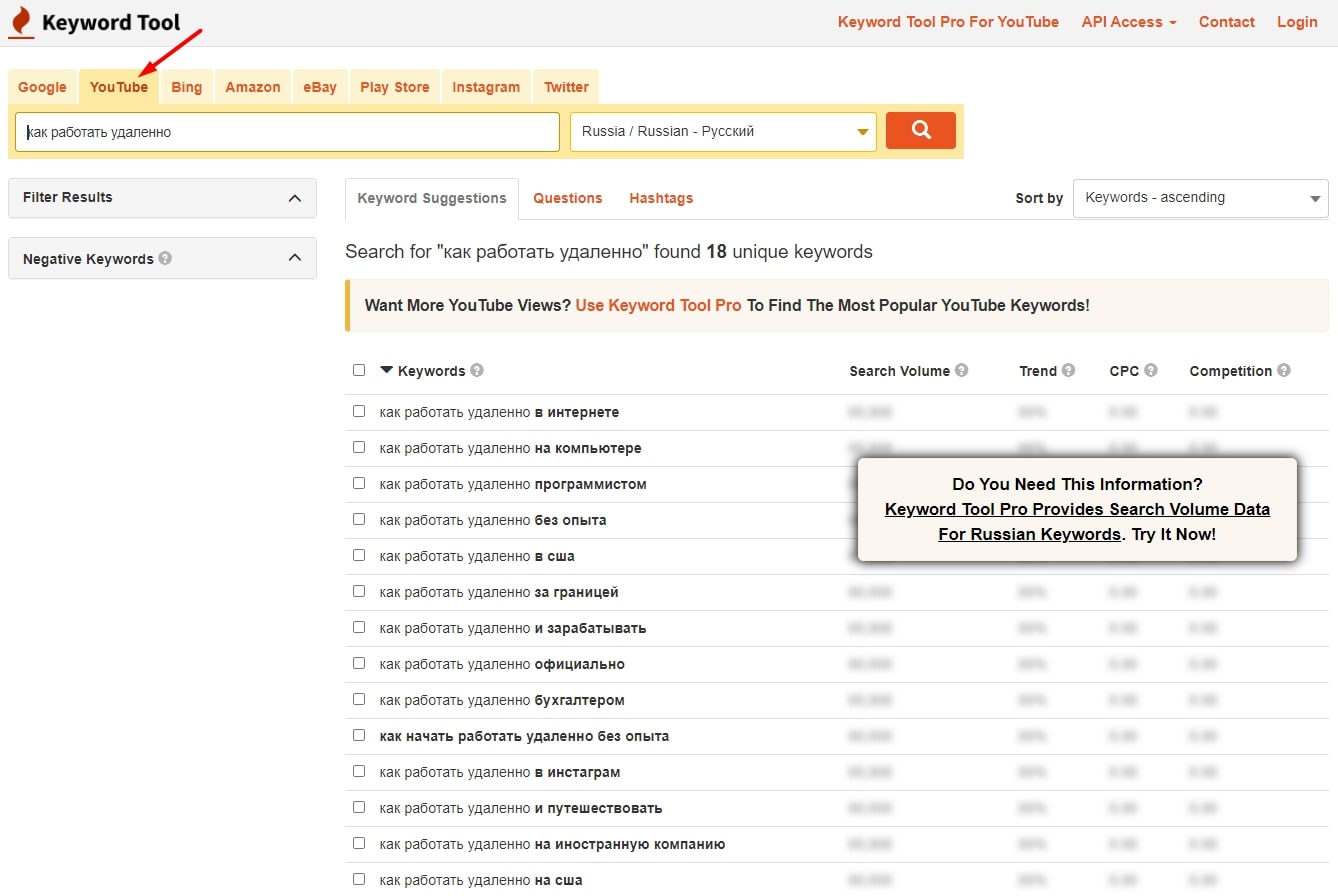Image resolution: width=1338 pixels, height=896 pixels.
Task: Click the Search Volume column header
Action: (900, 371)
